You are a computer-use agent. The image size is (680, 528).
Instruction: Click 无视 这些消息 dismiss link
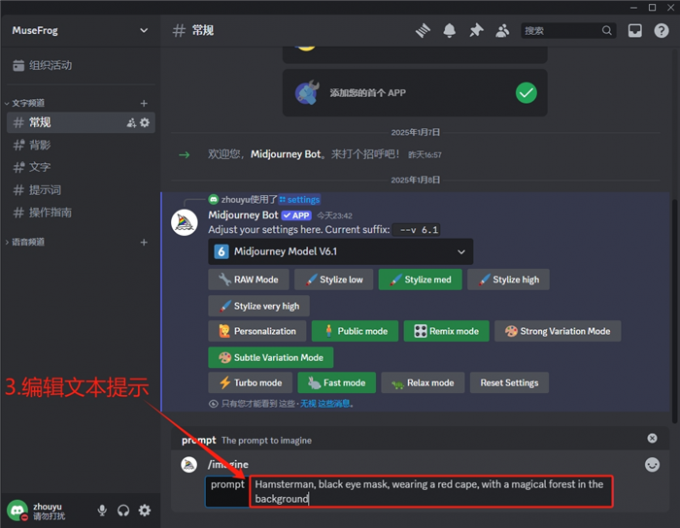pos(325,404)
